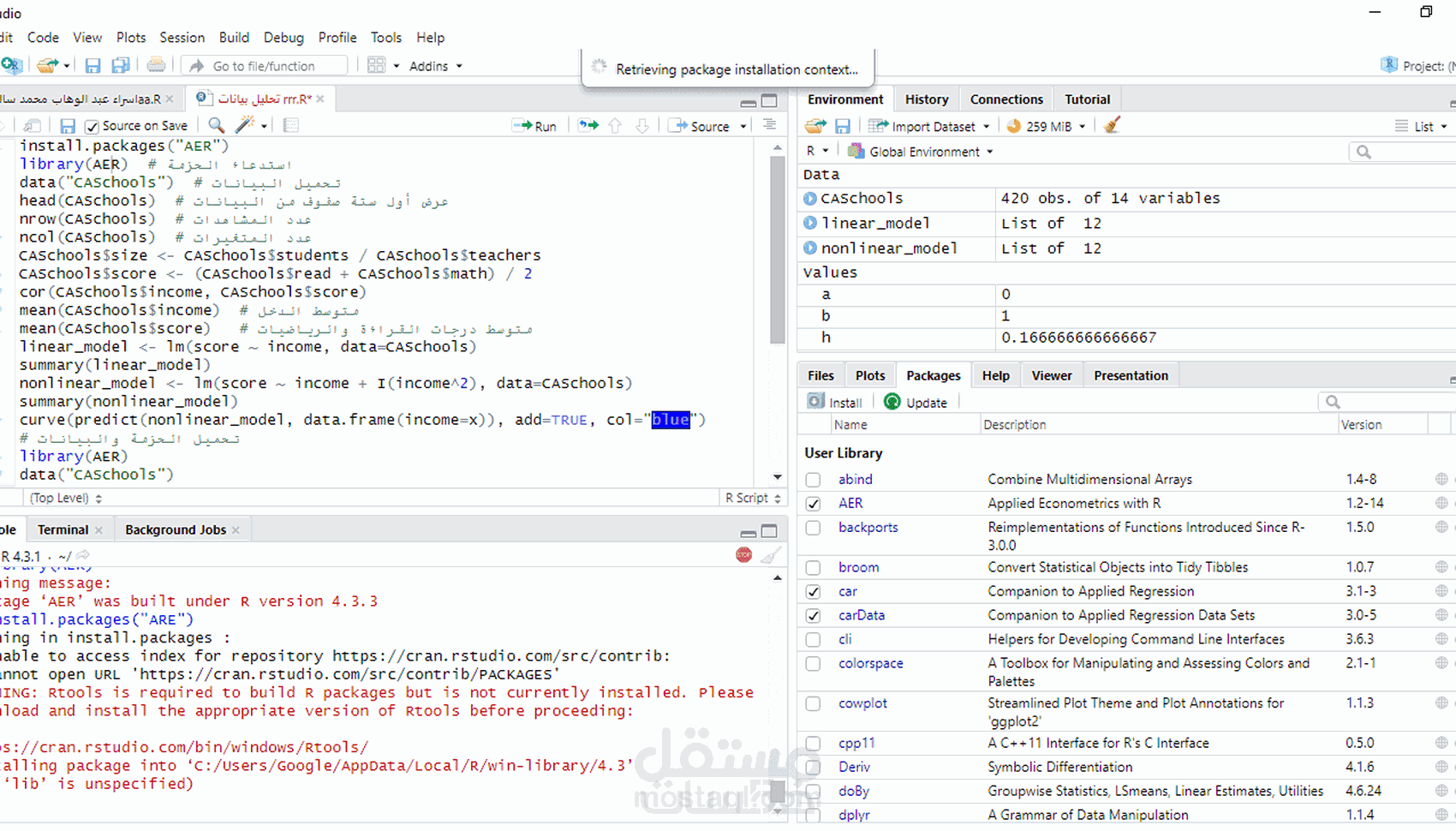Open the List view mode dropdown
This screenshot has height=831, width=1456.
[x=1421, y=126]
